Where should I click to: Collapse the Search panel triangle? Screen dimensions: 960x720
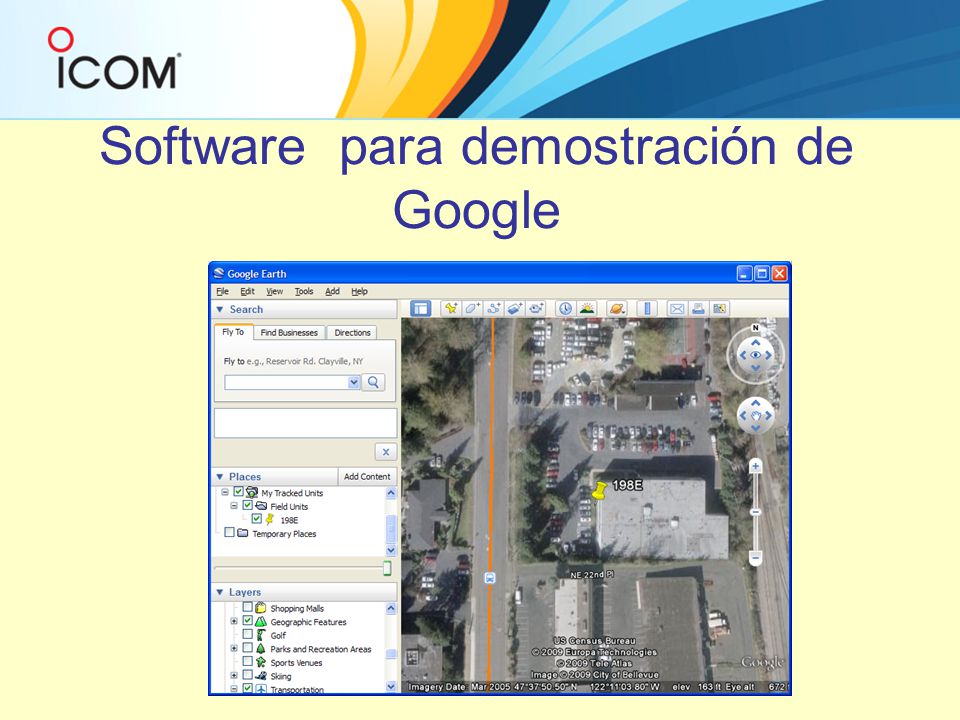[220, 310]
